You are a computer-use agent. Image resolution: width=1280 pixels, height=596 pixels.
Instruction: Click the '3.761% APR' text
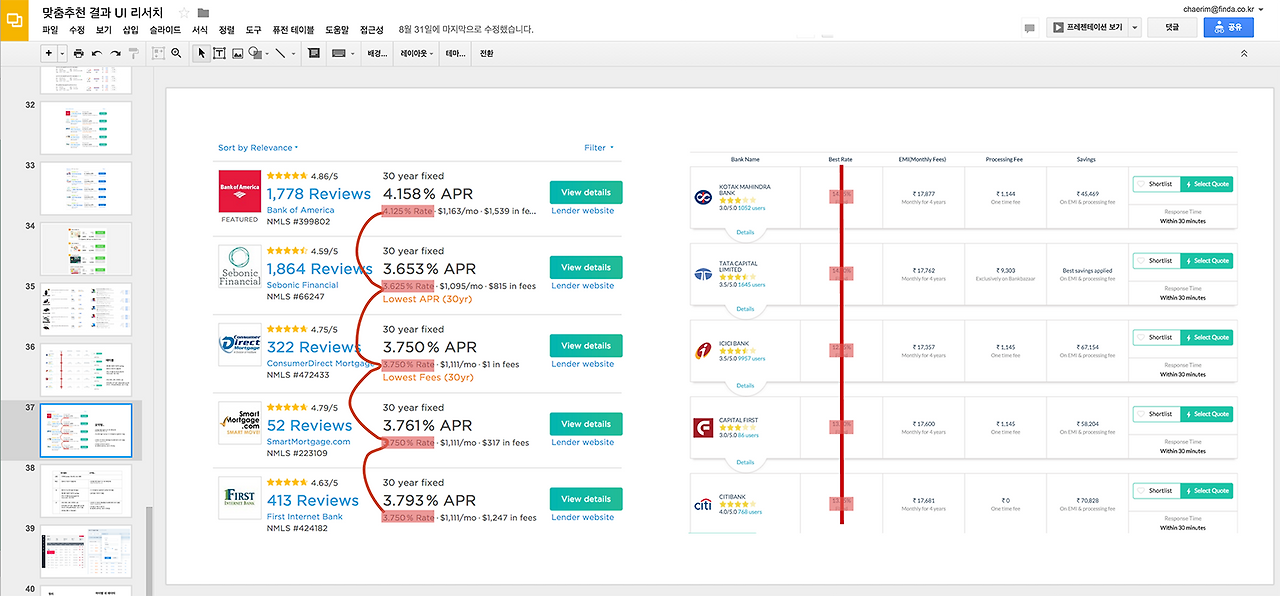tap(429, 426)
